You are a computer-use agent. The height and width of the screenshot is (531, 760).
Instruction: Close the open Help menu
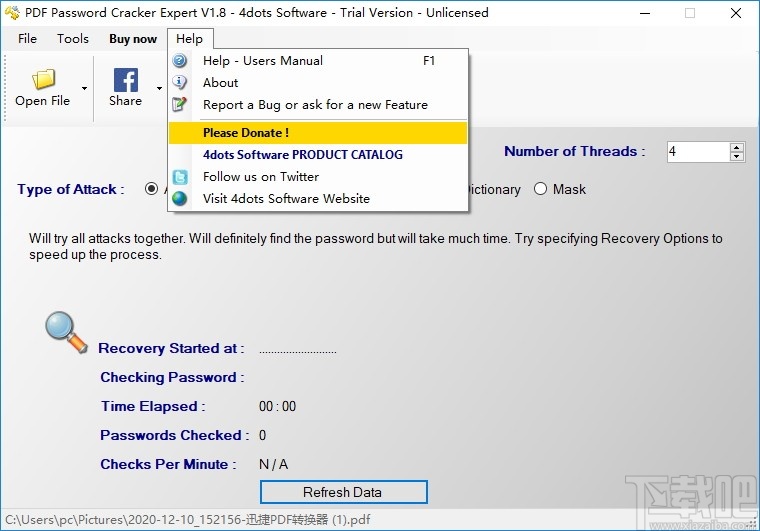190,39
